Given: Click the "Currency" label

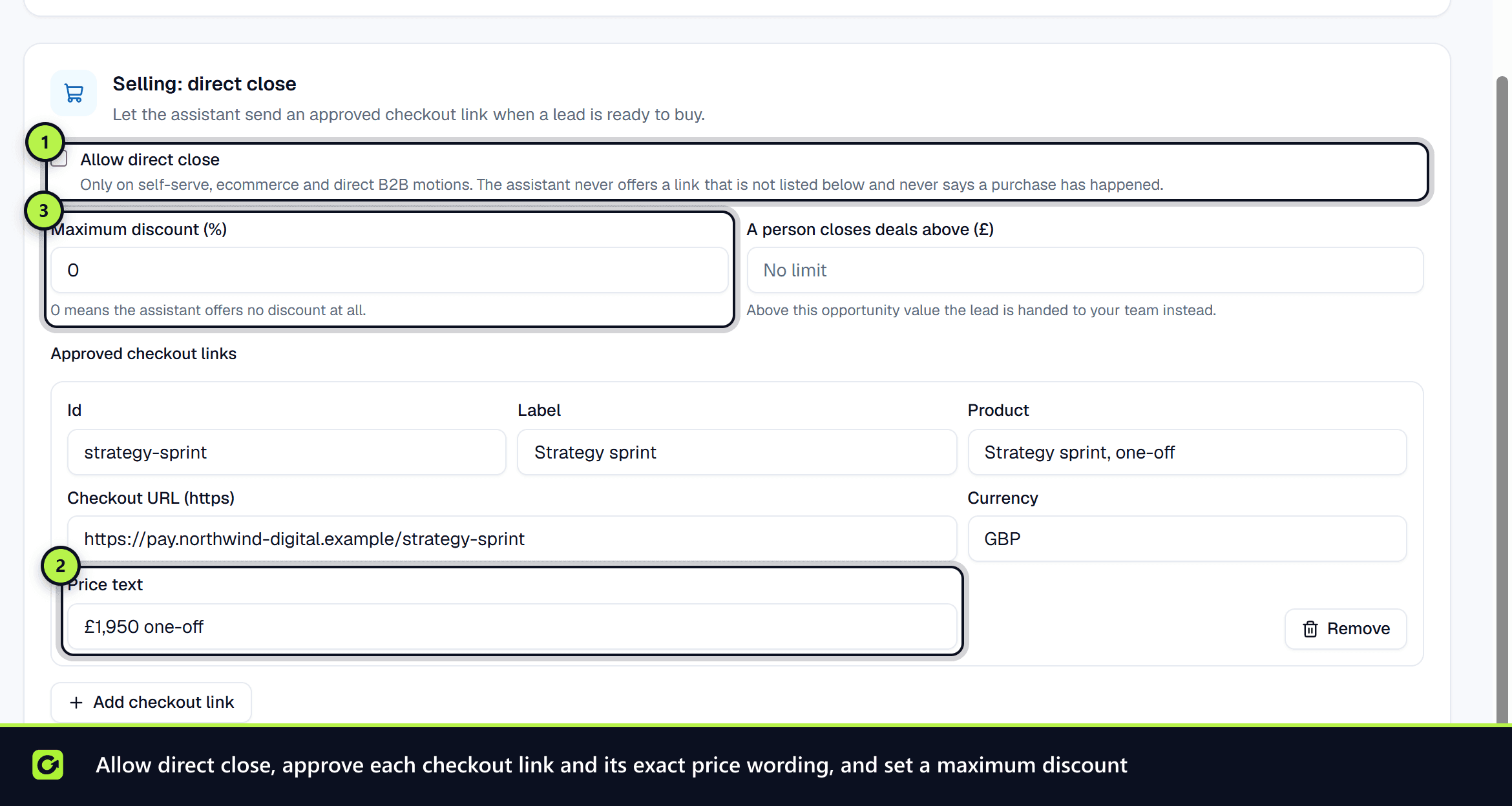Looking at the screenshot, I should (x=1002, y=498).
